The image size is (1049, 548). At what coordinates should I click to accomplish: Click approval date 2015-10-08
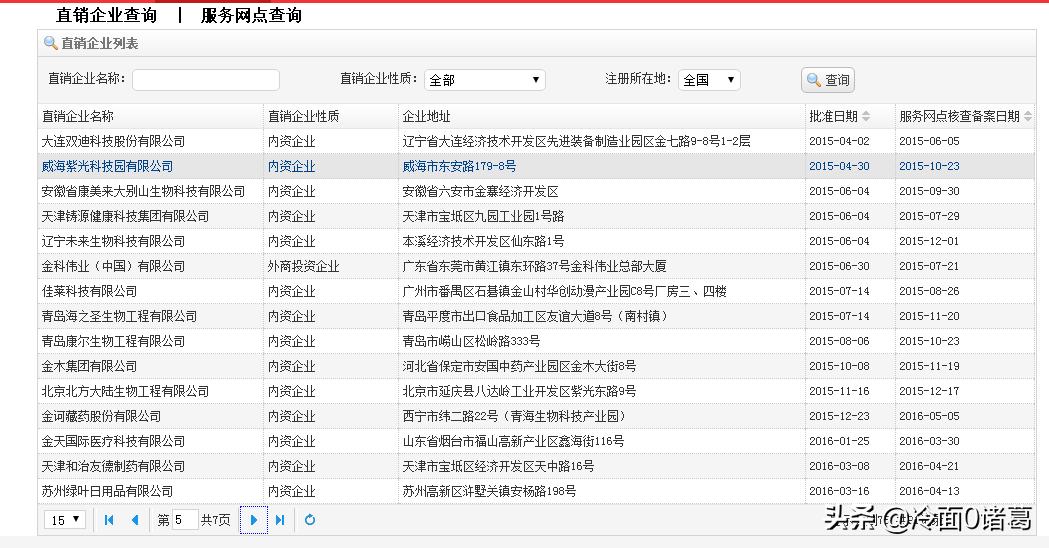839,366
